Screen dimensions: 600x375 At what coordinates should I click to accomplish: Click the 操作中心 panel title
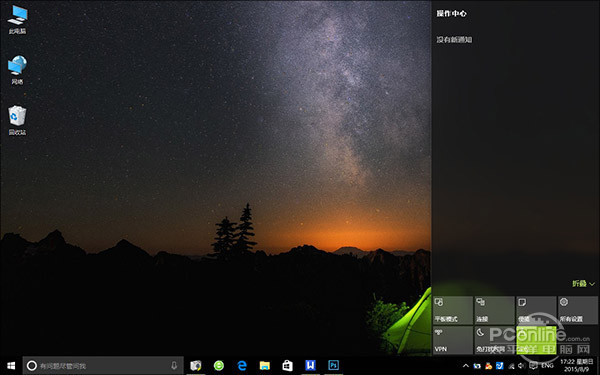452,13
